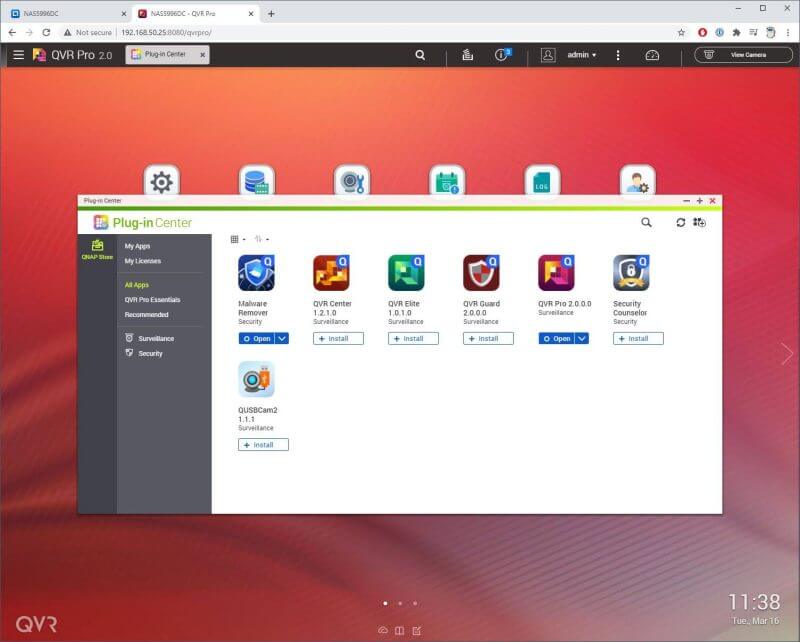Image resolution: width=800 pixels, height=642 pixels.
Task: Open a new browser tab
Action: point(271,14)
